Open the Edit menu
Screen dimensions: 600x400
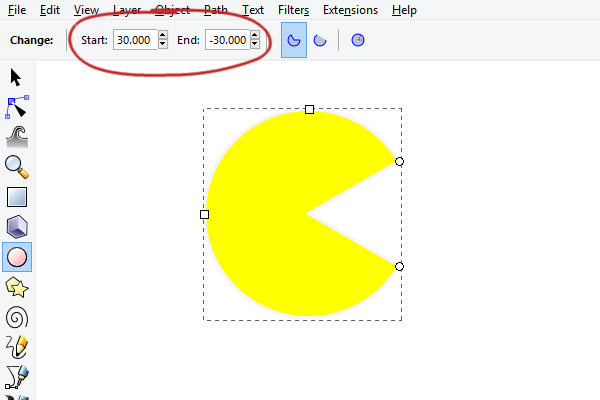50,10
